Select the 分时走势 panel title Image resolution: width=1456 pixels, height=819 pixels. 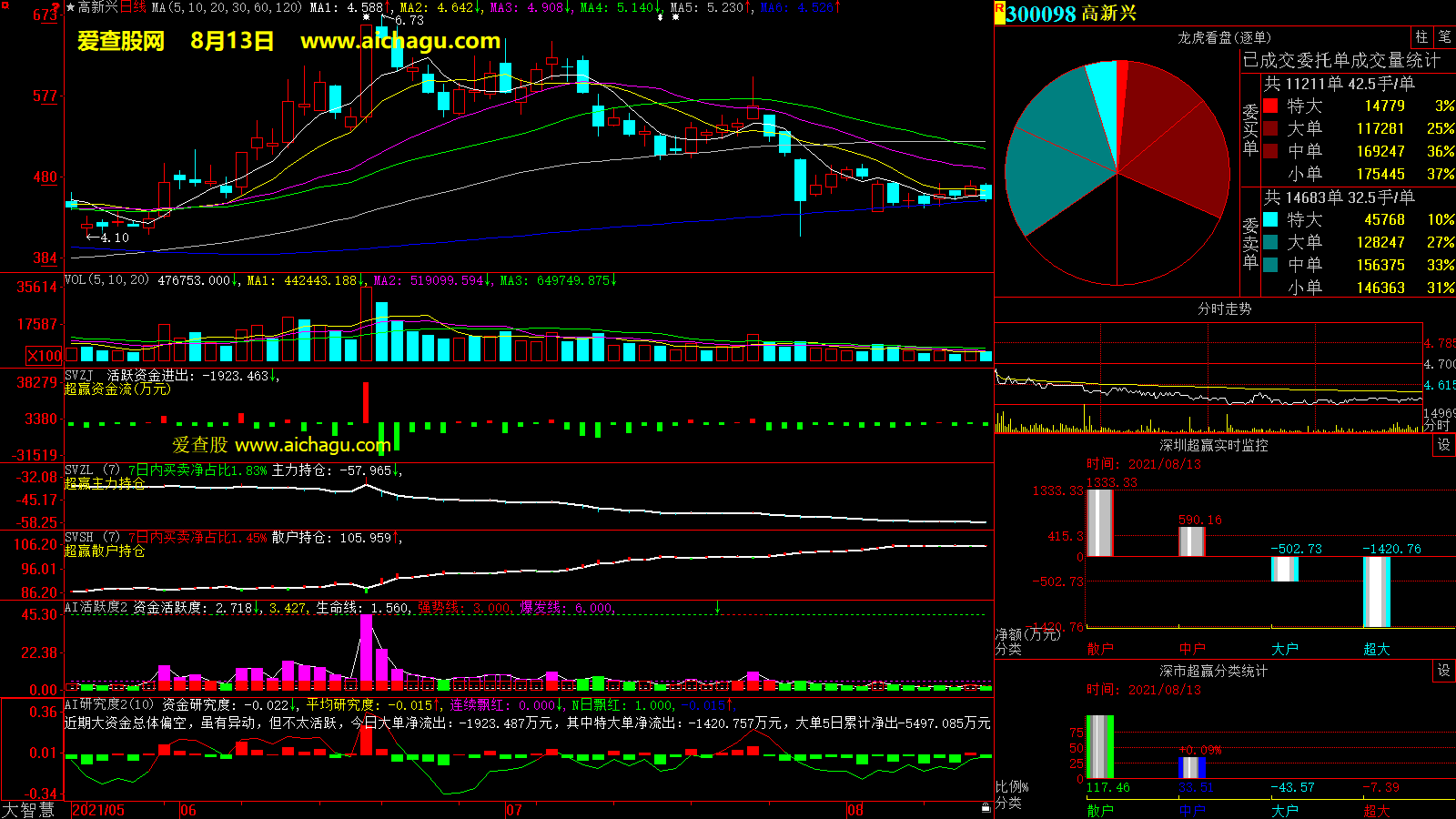(1224, 308)
